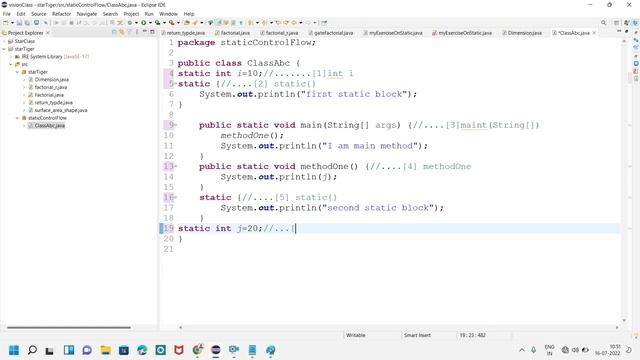Open the Project menu
Viewport: 640px width, 360px height.
[x=131, y=14]
